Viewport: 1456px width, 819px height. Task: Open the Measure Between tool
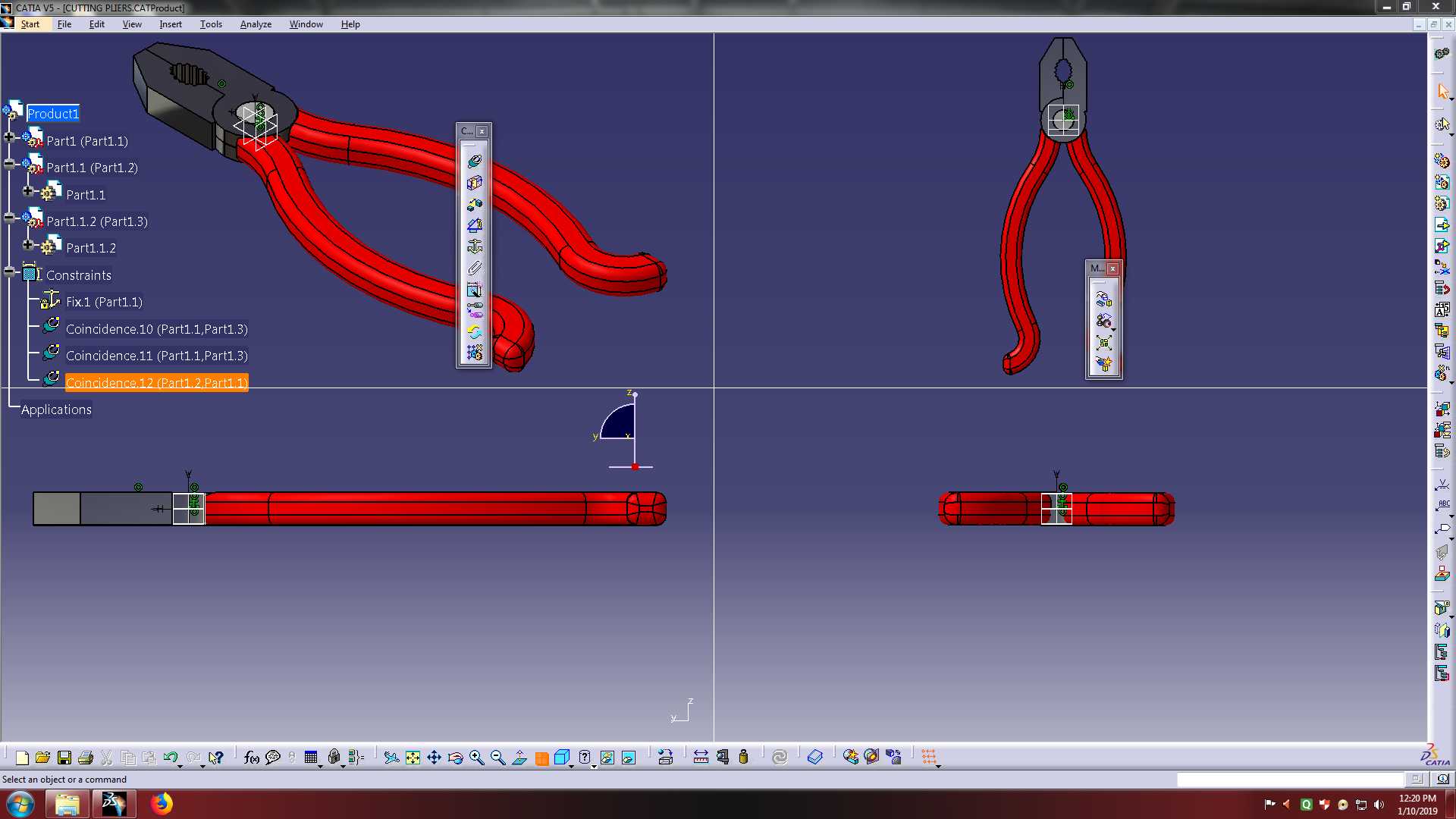pos(701,758)
